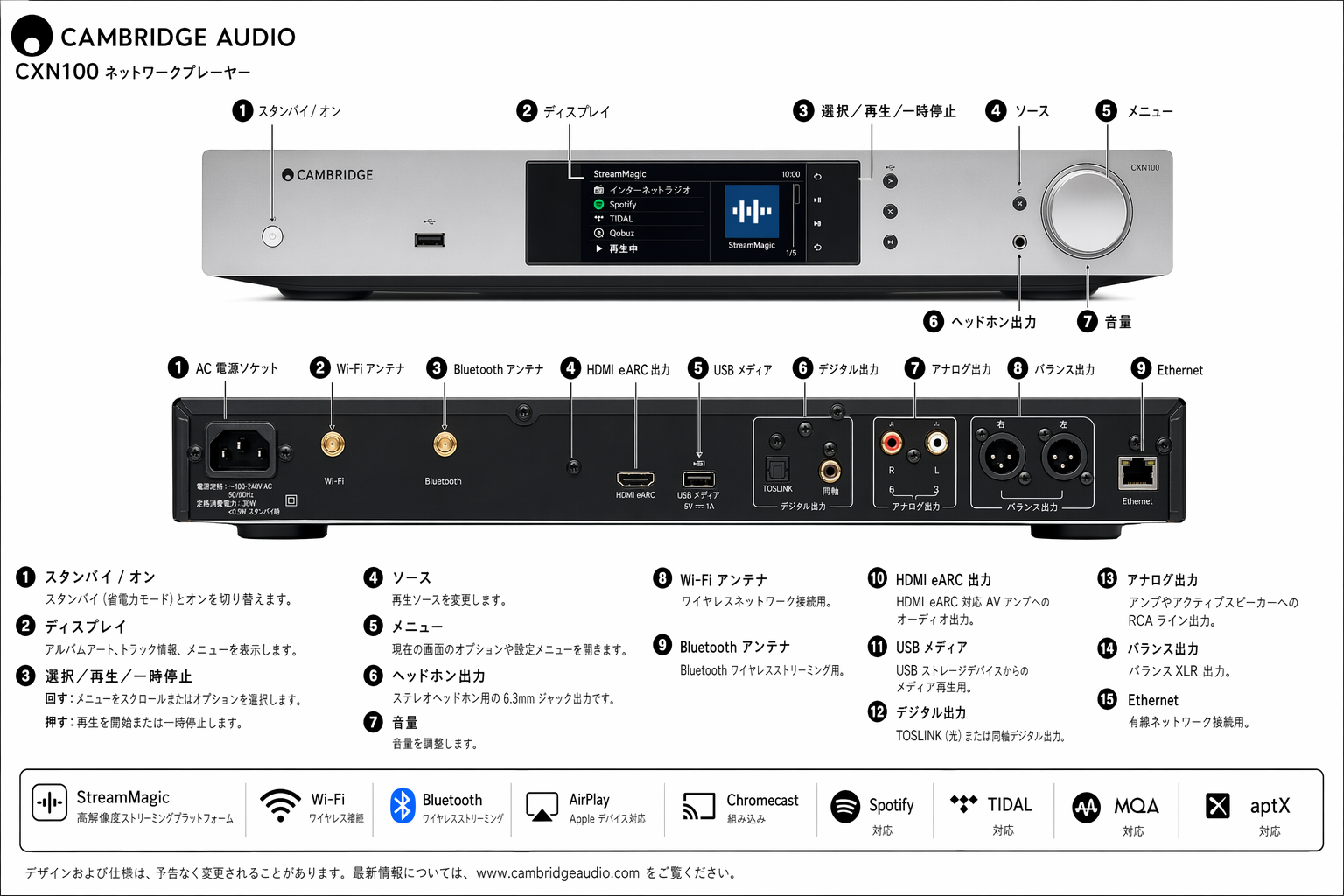Click the AC power socket on the rear panel
1344x896 pixels.
point(241,451)
